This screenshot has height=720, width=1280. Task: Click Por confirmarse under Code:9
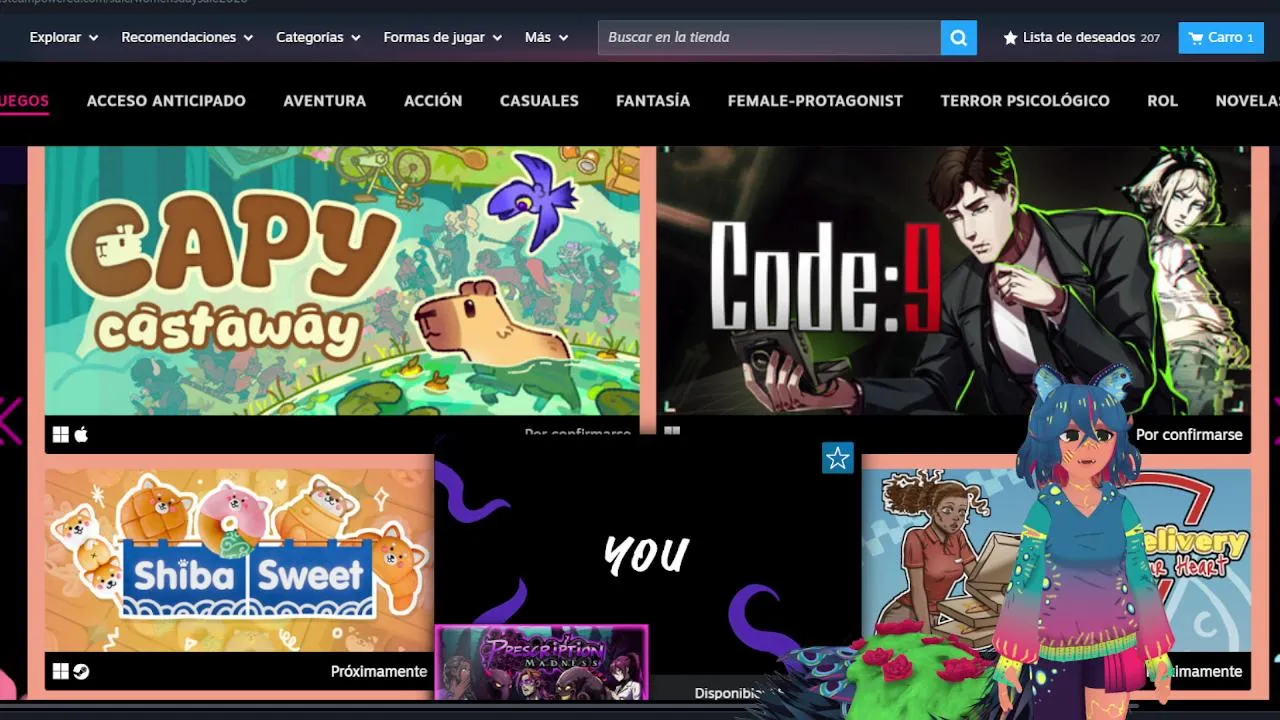[x=1189, y=435]
